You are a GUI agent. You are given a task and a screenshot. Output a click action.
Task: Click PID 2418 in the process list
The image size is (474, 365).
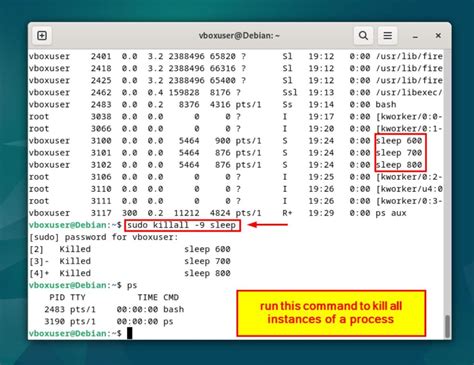pos(101,68)
